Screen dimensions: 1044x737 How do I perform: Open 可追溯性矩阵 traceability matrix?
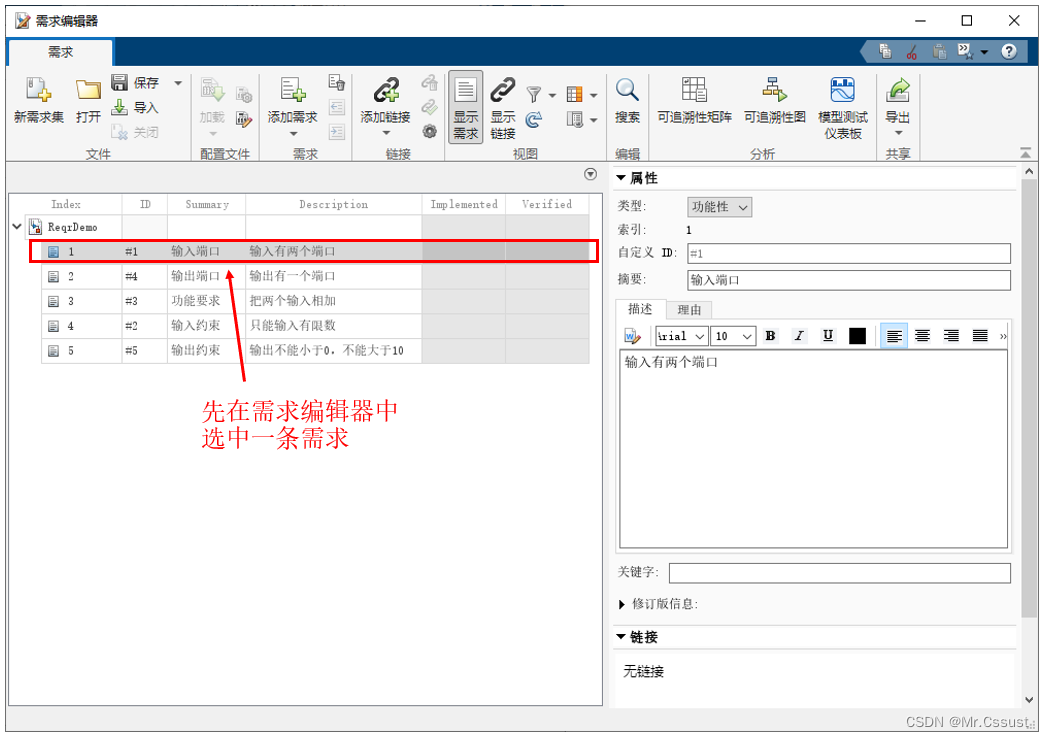pos(694,101)
